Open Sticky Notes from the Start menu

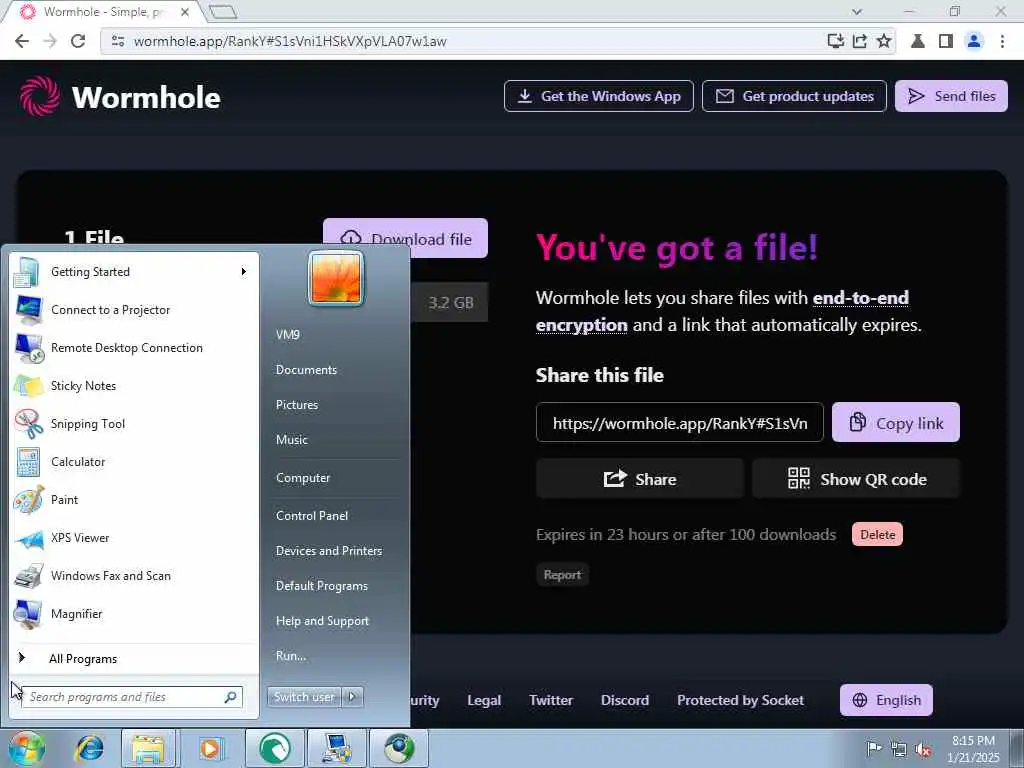[x=133, y=385]
